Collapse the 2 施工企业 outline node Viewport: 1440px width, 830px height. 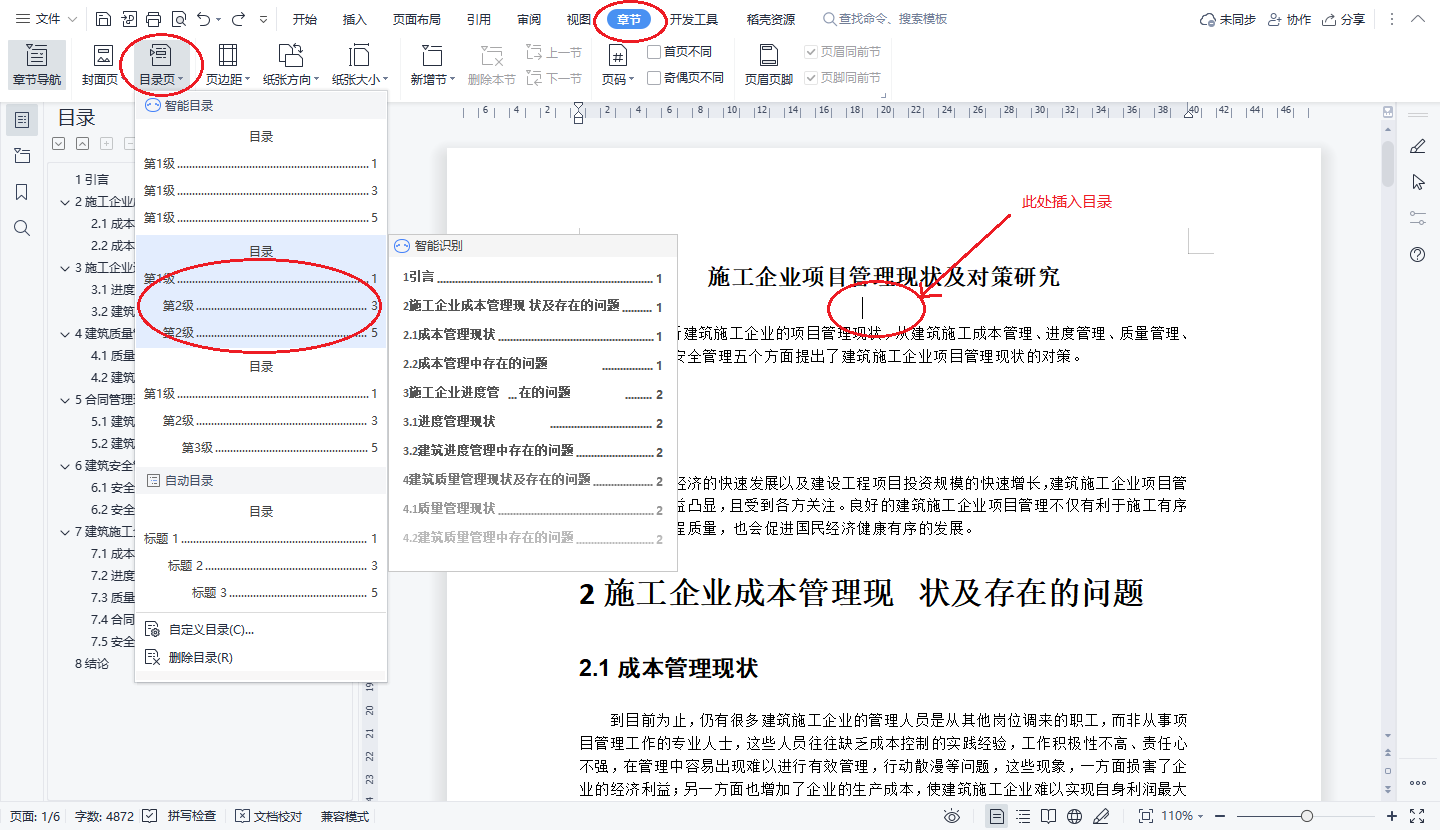64,201
